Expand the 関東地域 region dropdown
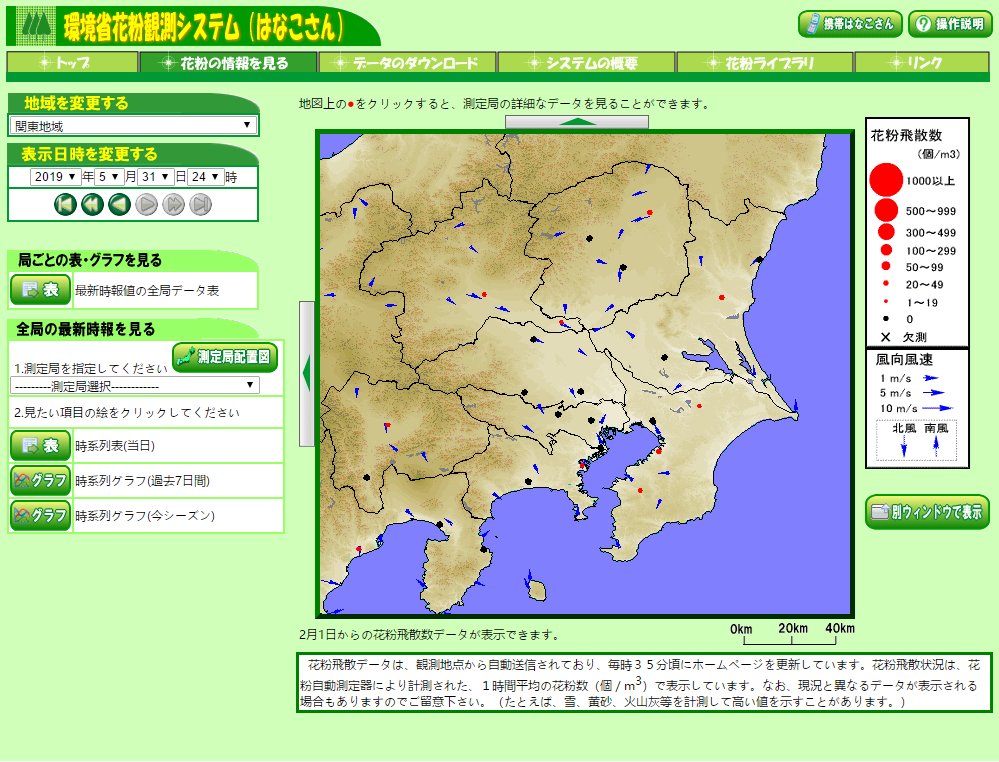Viewport: 999px width, 762px height. coord(133,126)
